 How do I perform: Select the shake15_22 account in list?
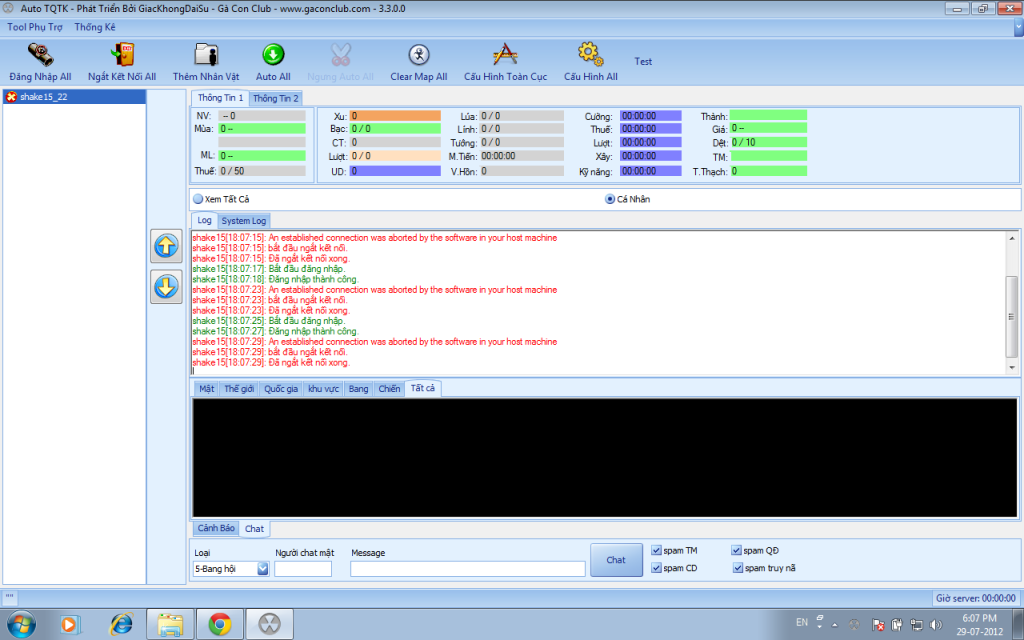(x=74, y=97)
